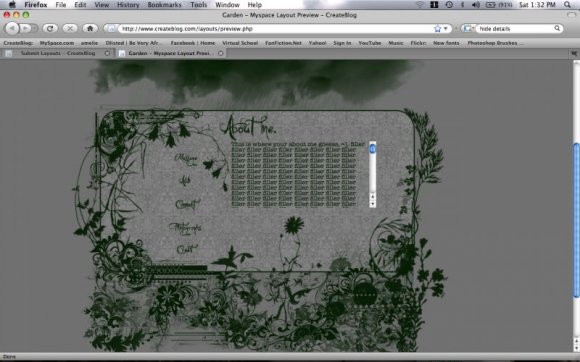Open the View menu
Screen dimensions: 580x362
(x=102, y=5)
